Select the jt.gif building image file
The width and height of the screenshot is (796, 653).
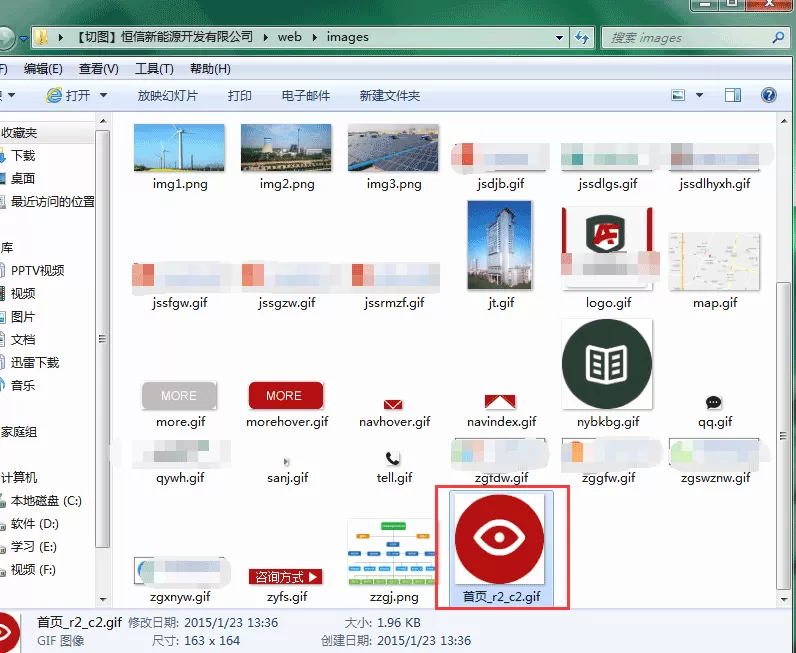tap(500, 245)
